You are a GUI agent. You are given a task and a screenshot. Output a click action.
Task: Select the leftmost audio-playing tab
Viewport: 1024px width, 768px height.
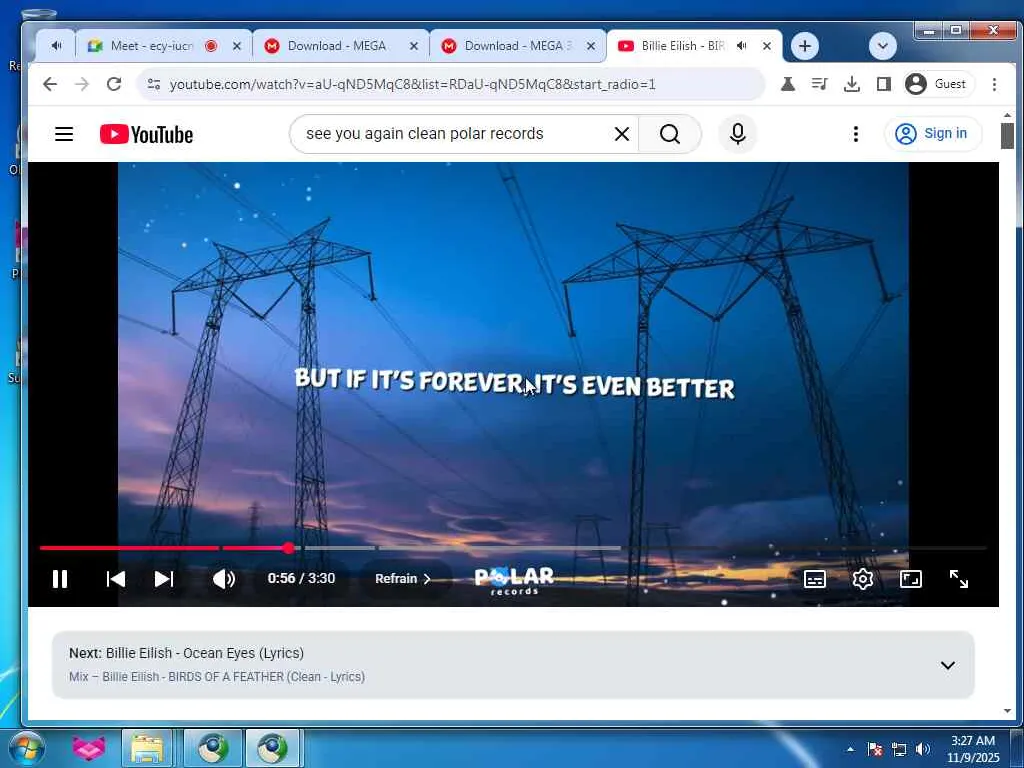57,46
